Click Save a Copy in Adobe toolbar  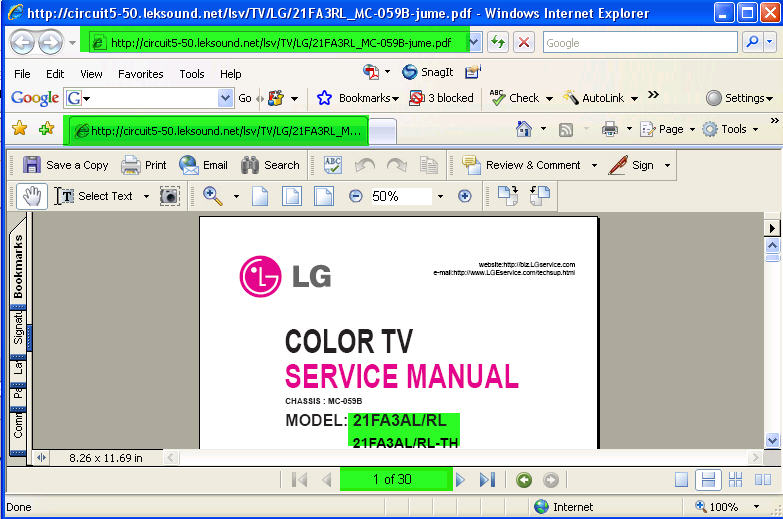(x=65, y=165)
